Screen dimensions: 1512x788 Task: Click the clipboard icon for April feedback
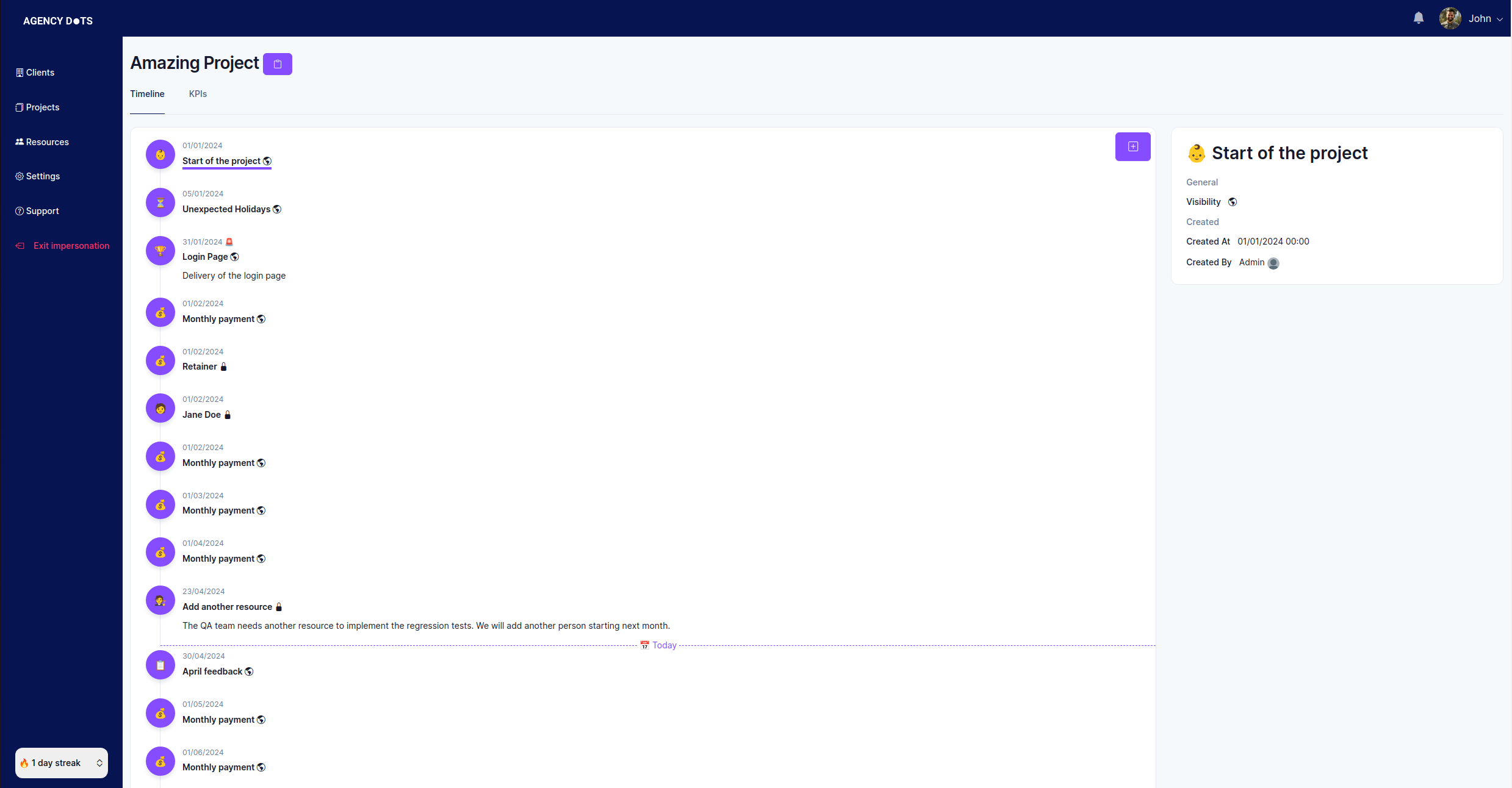pyautogui.click(x=160, y=665)
